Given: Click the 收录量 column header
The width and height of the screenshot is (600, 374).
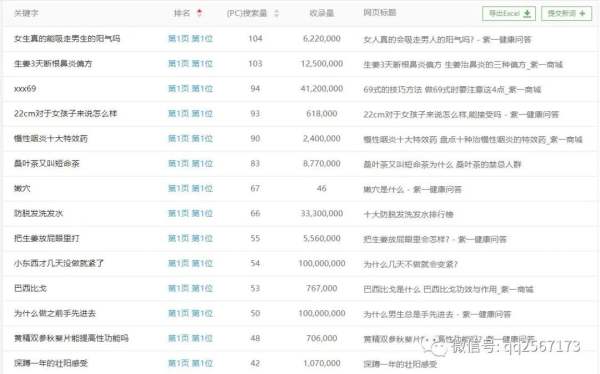Looking at the screenshot, I should click(321, 13).
